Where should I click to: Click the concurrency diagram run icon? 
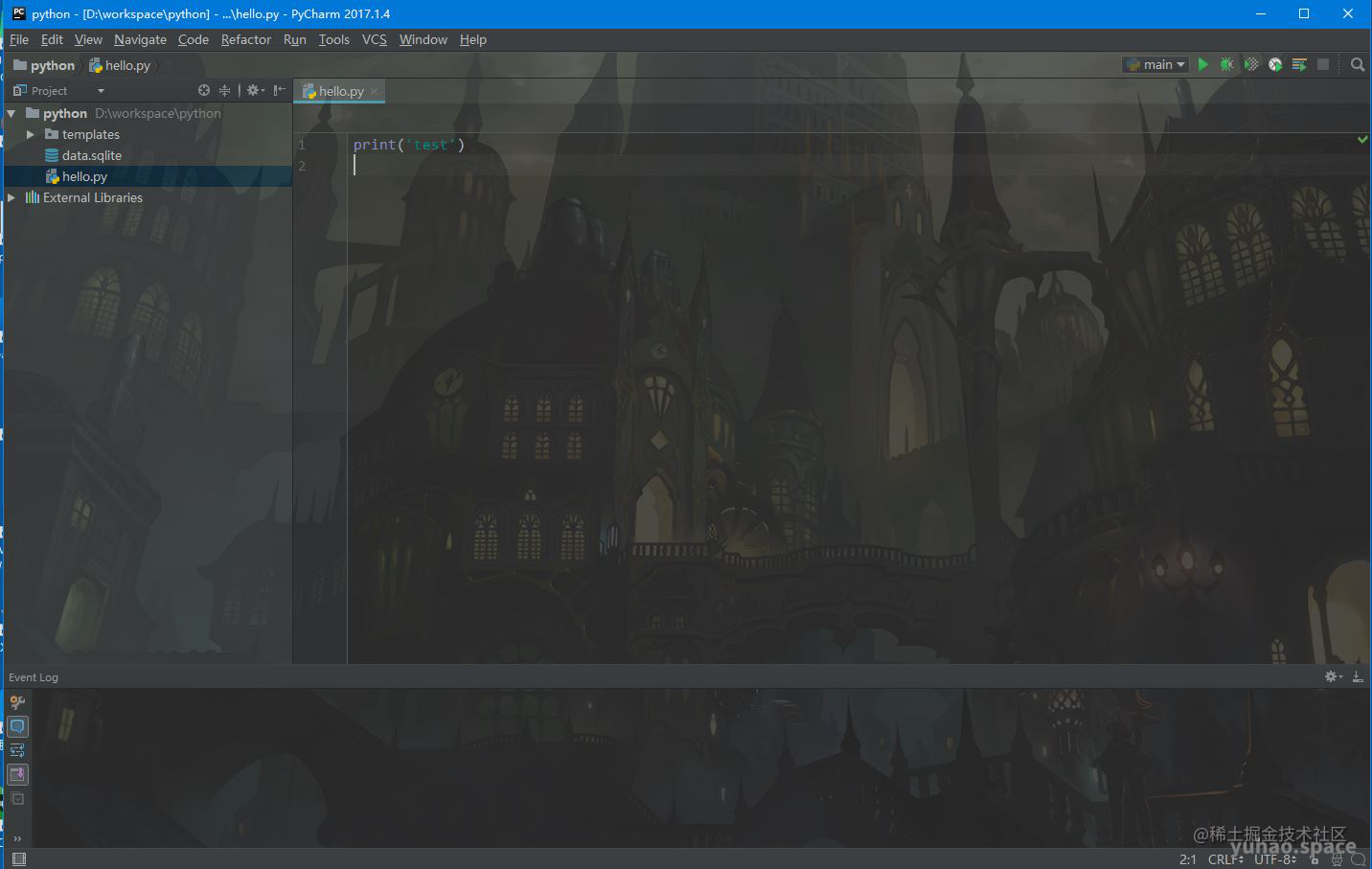click(x=1299, y=64)
